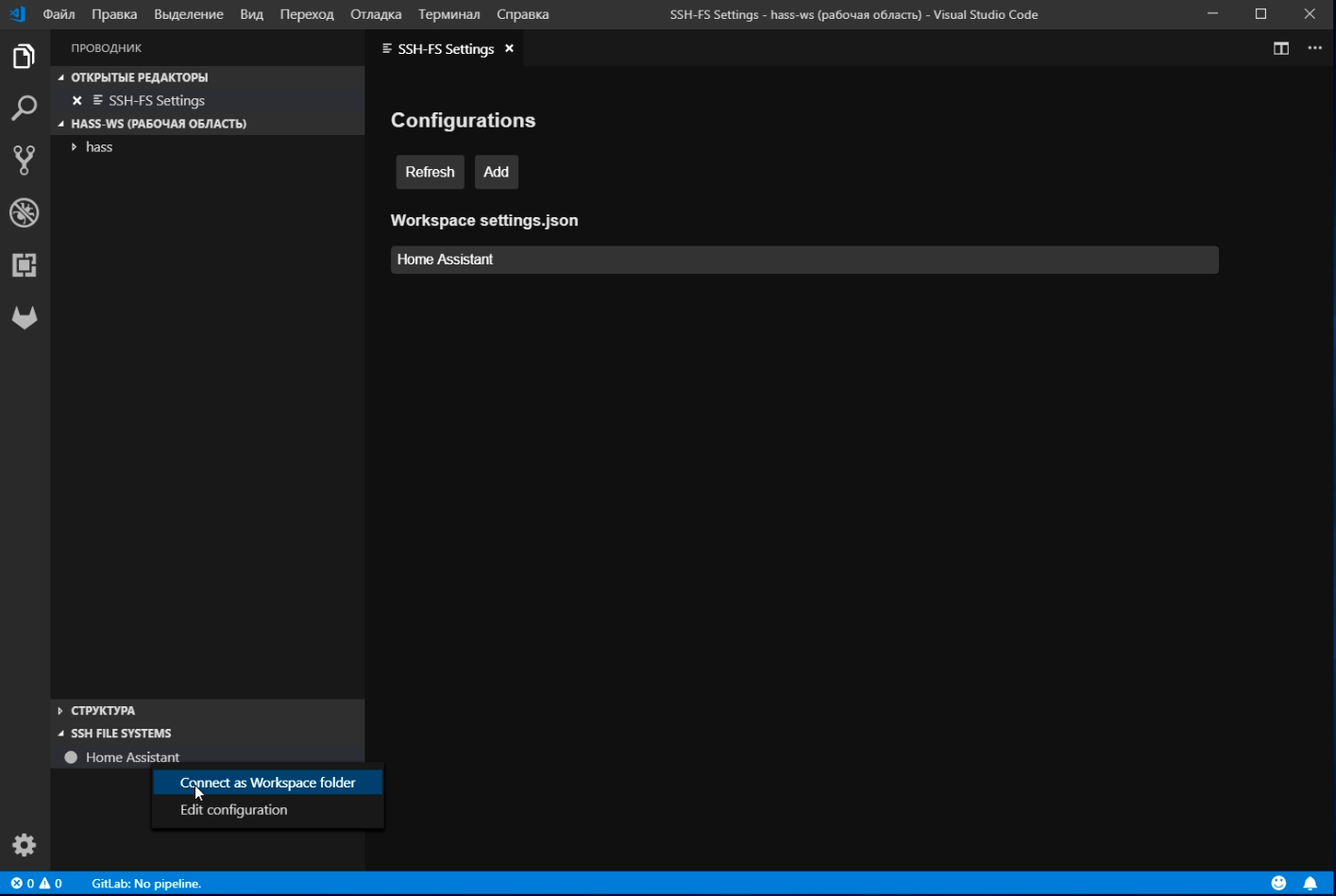Click the errors and warnings status indicator
1336x896 pixels.
(36, 884)
